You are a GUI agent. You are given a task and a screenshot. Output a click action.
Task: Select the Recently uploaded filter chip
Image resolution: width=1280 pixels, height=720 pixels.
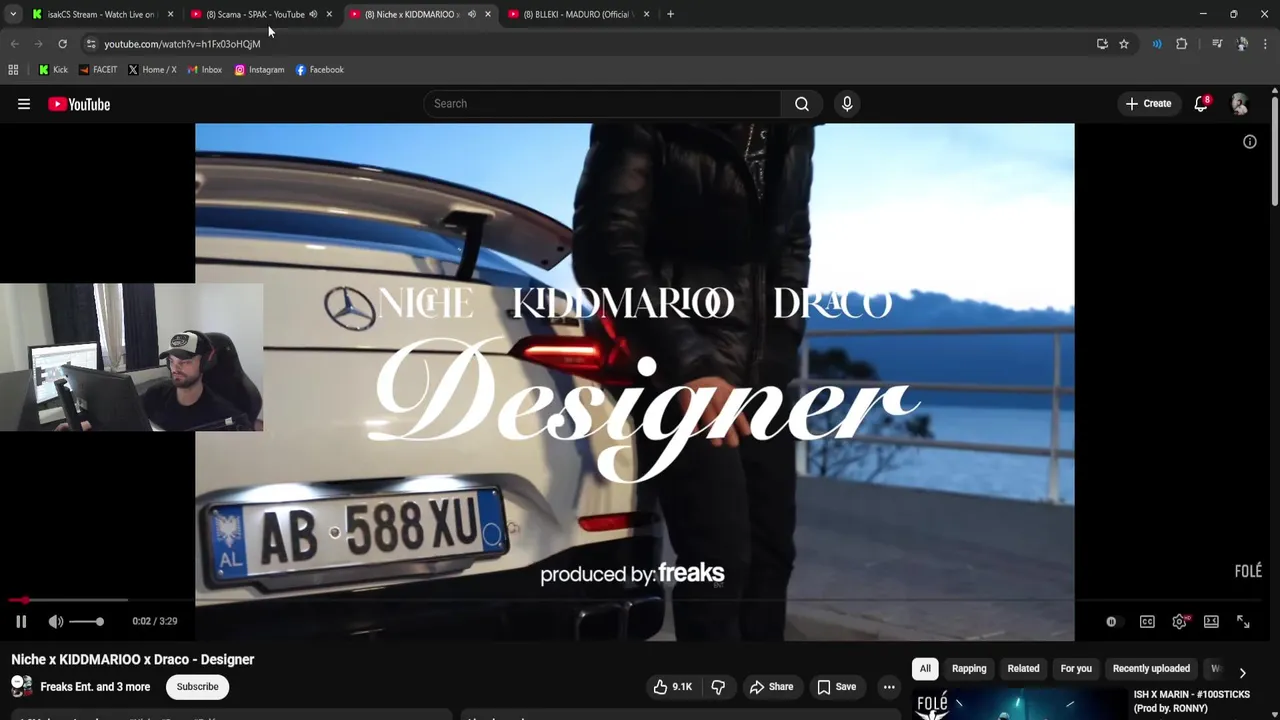tap(1151, 669)
